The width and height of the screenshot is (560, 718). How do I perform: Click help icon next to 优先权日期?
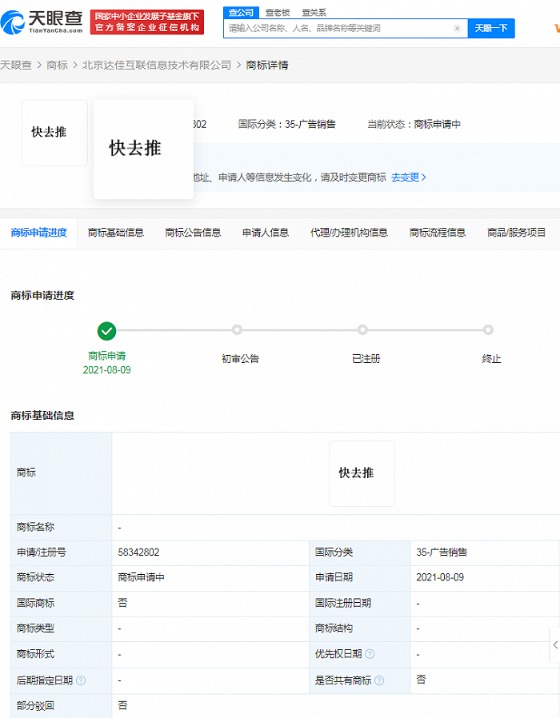[370, 654]
